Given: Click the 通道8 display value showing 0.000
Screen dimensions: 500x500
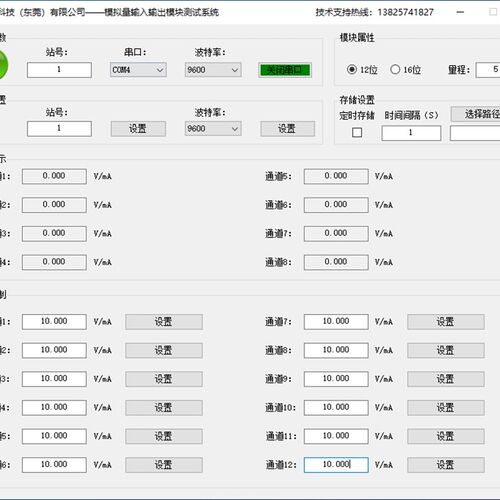Looking at the screenshot, I should pyautogui.click(x=336, y=262).
